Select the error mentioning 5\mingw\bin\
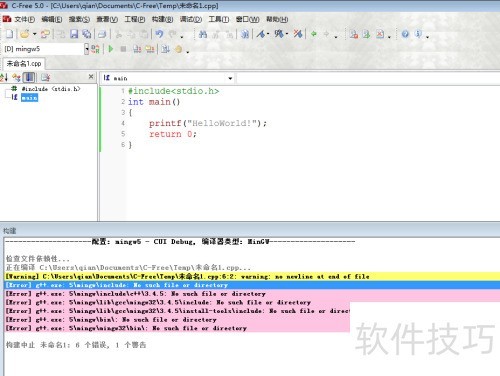Screen dimensions: 500x376 177,320
